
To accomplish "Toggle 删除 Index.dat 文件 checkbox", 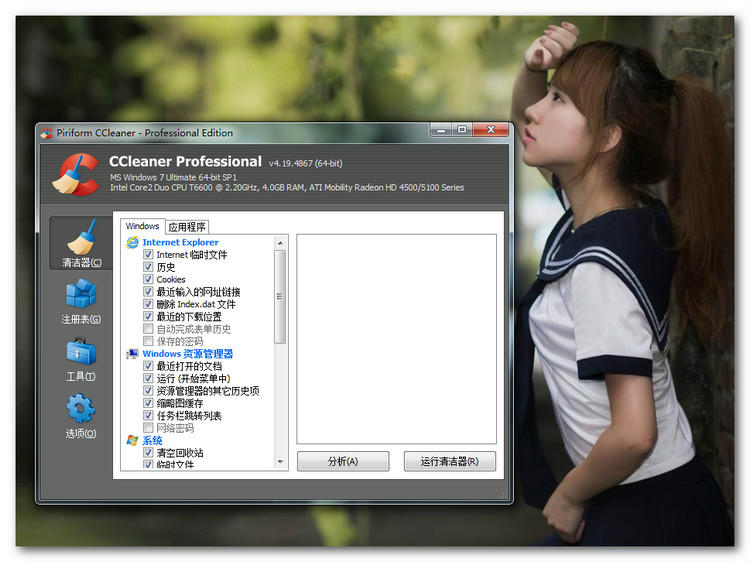I will [x=148, y=304].
